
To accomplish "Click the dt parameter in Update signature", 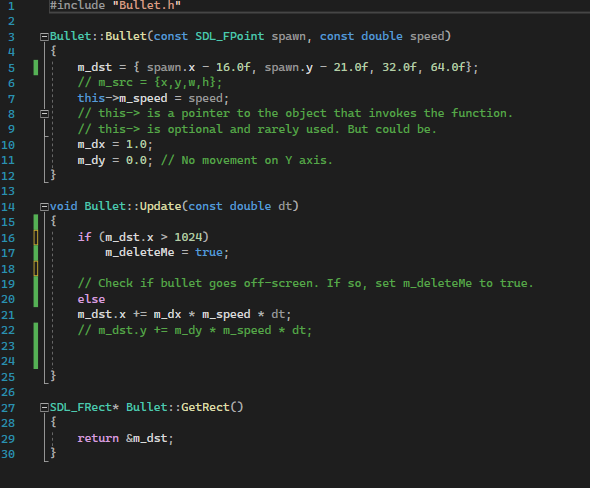I will point(285,206).
